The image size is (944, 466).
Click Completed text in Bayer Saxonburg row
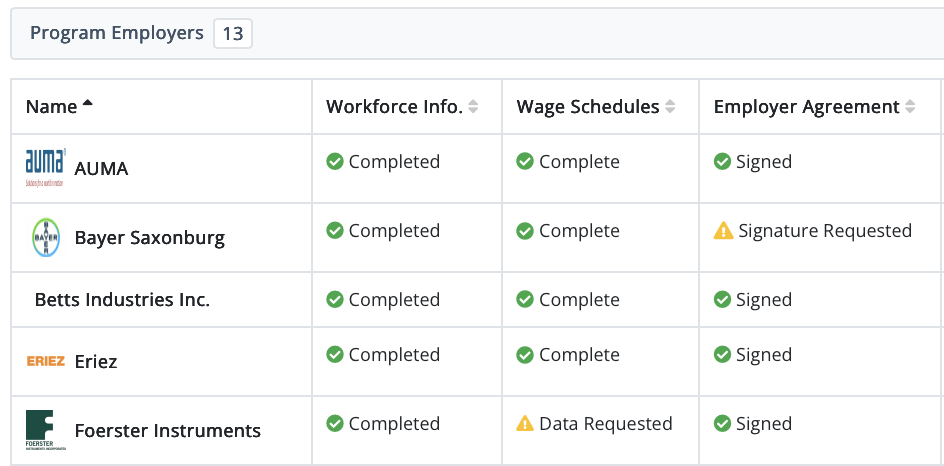pos(394,231)
